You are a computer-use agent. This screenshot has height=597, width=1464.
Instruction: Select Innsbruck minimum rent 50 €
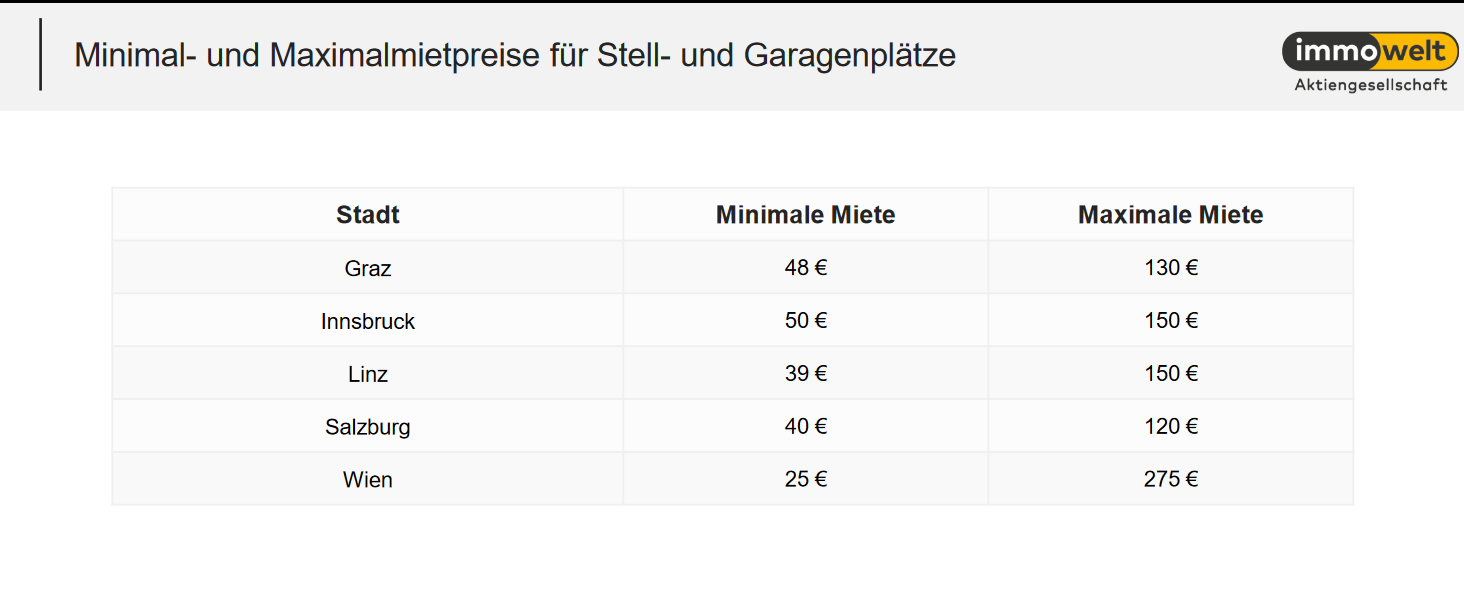tap(806, 321)
